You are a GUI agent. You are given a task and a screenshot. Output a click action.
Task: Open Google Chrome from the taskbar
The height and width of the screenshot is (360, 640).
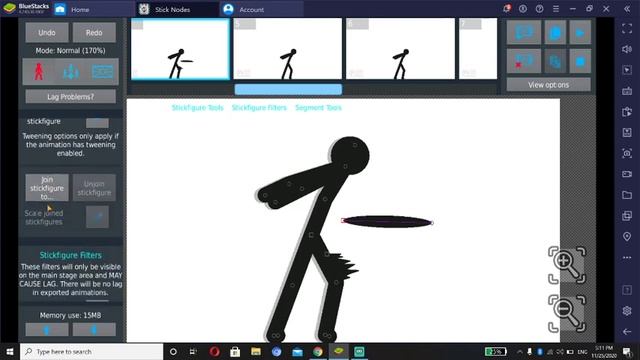318,351
